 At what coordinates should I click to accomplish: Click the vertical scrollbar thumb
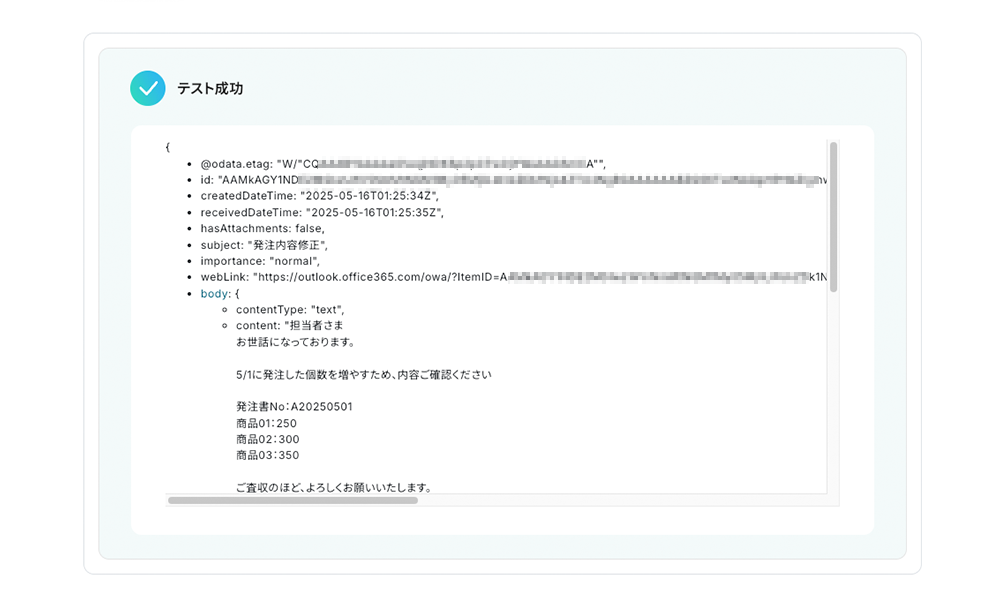point(833,217)
